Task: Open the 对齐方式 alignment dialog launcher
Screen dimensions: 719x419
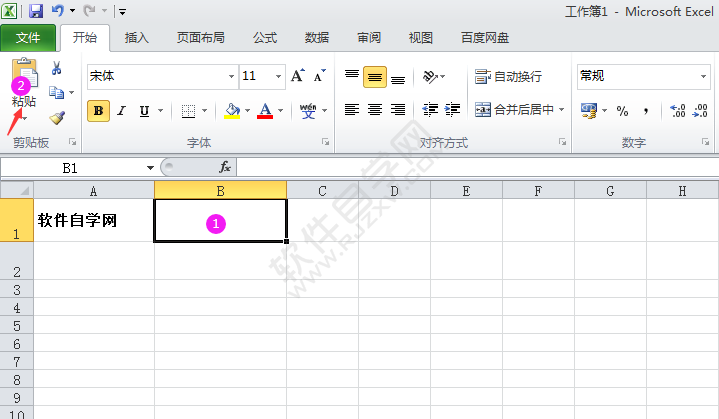Action: click(x=562, y=142)
